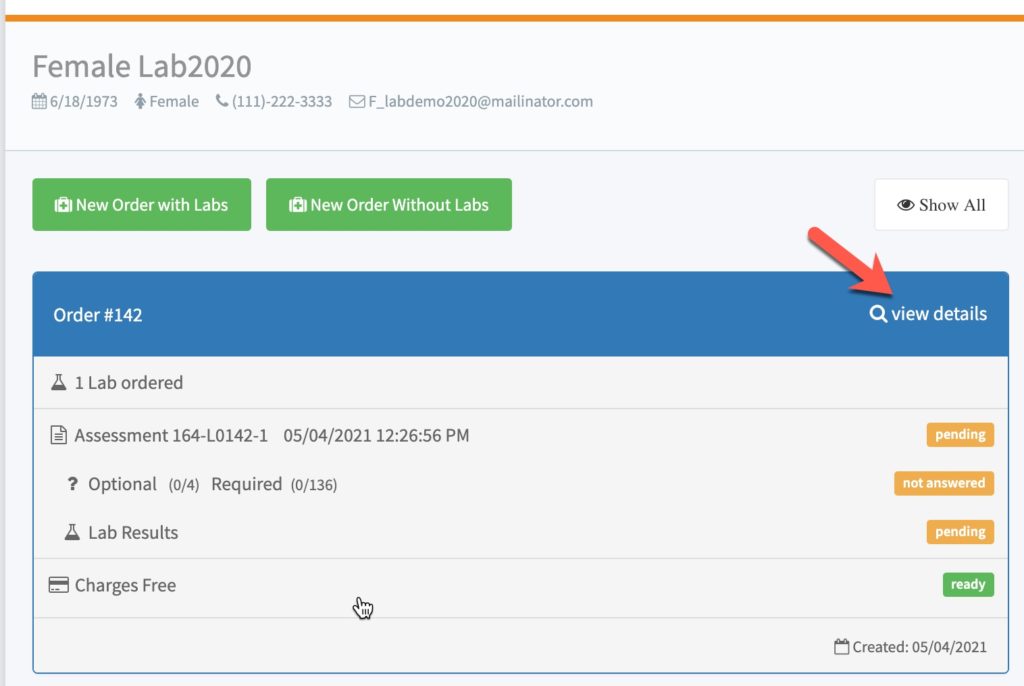Viewport: 1024px width, 686px height.
Task: Click the Required (0/136) text
Action: tap(274, 484)
